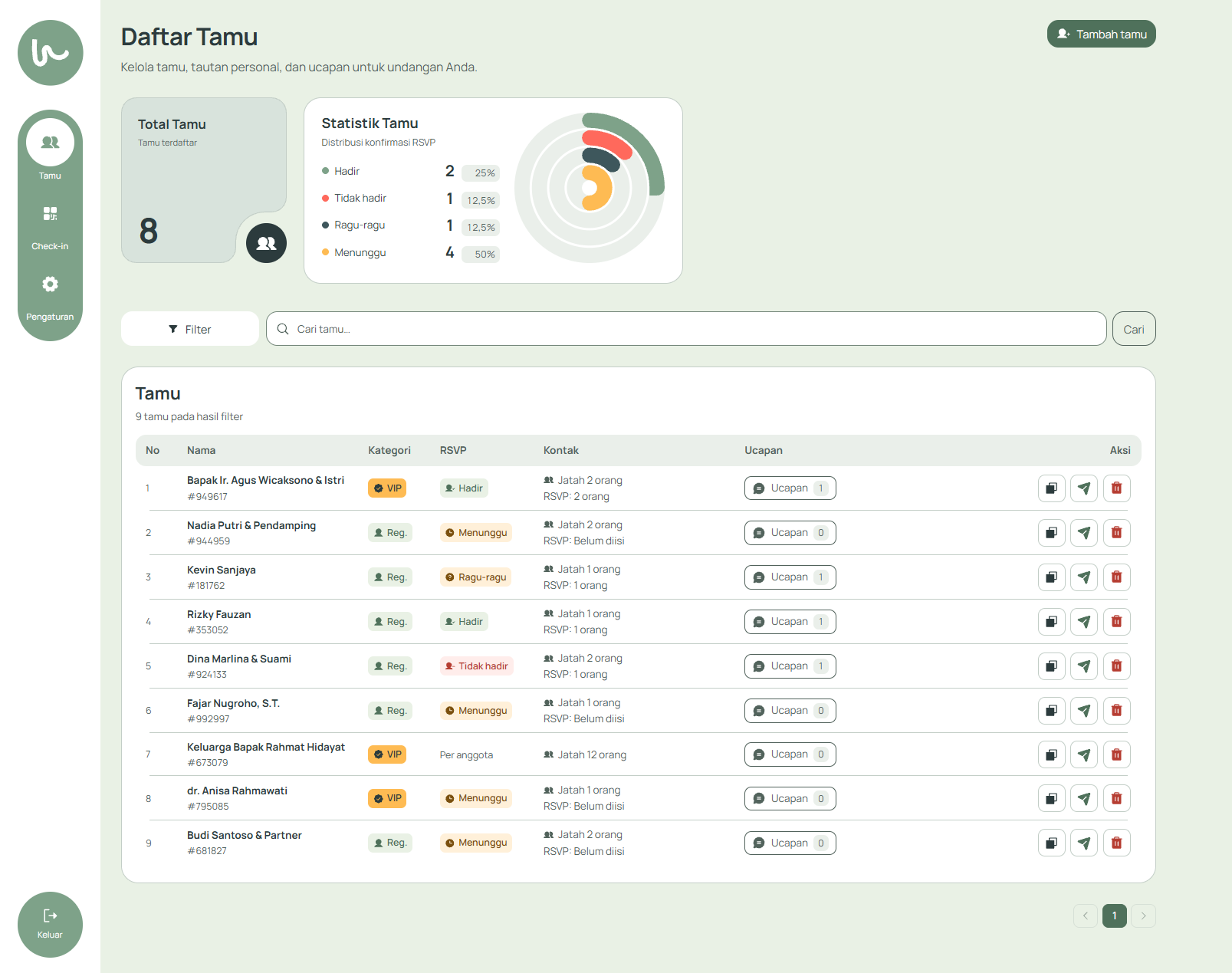The height and width of the screenshot is (973, 1232).
Task: Copy link for Bapak Ir. Agus Wicaksono & Istri
Action: pyautogui.click(x=1051, y=488)
